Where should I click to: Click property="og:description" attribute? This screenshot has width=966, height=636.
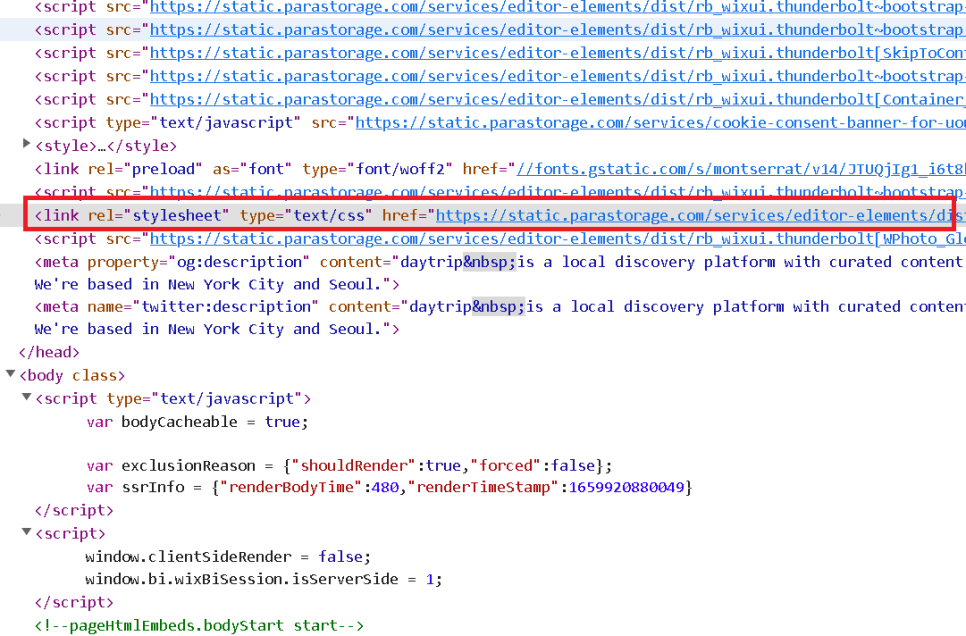click(x=198, y=263)
